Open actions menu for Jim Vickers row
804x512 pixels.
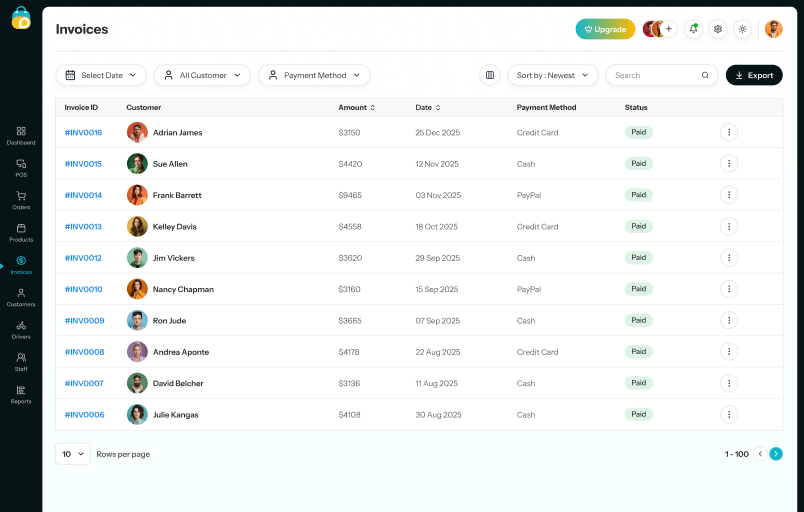coord(729,258)
